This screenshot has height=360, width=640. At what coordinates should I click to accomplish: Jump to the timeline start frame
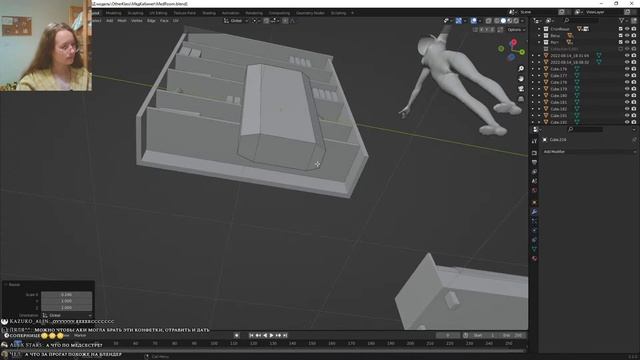click(251, 335)
